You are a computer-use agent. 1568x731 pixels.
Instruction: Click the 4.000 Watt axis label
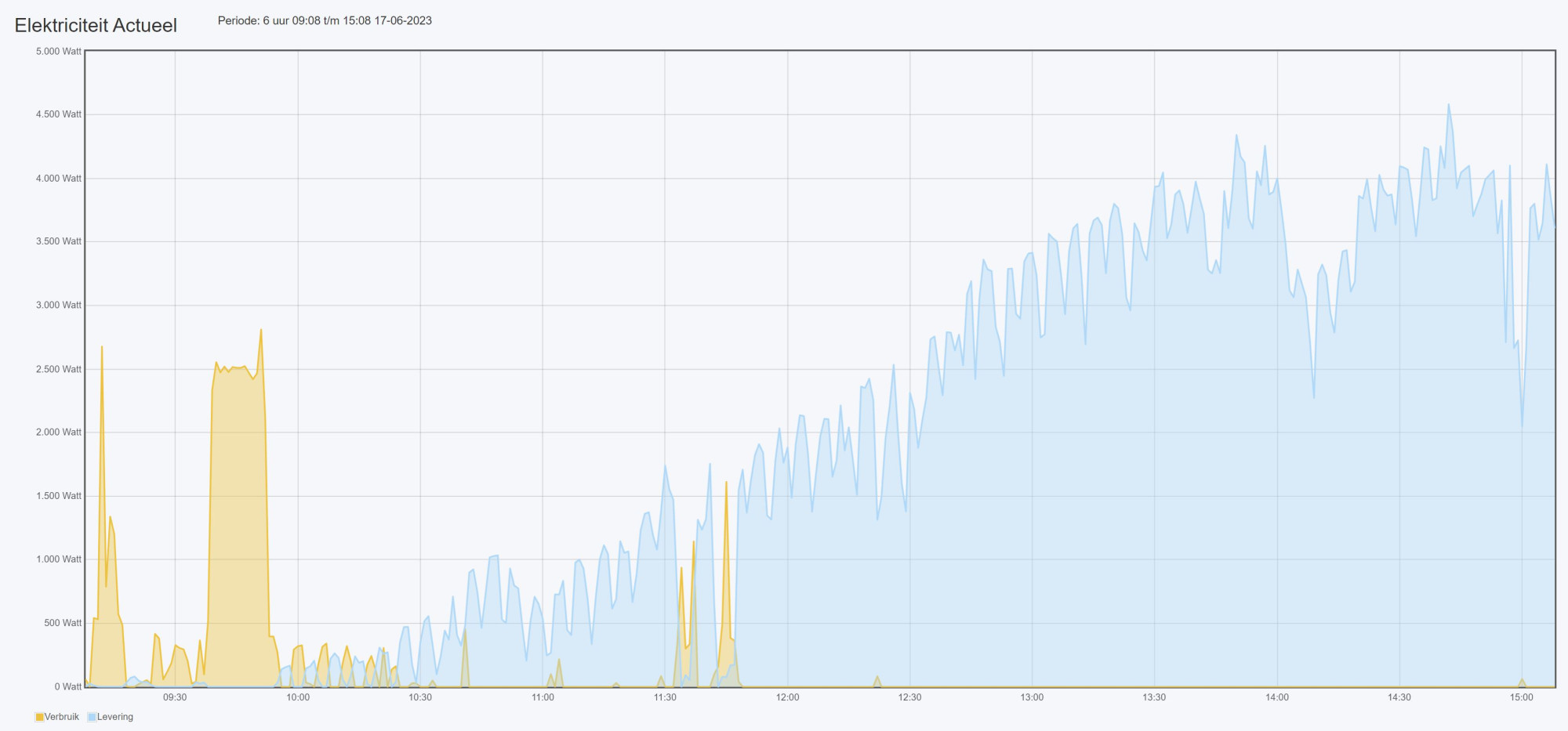tap(59, 179)
